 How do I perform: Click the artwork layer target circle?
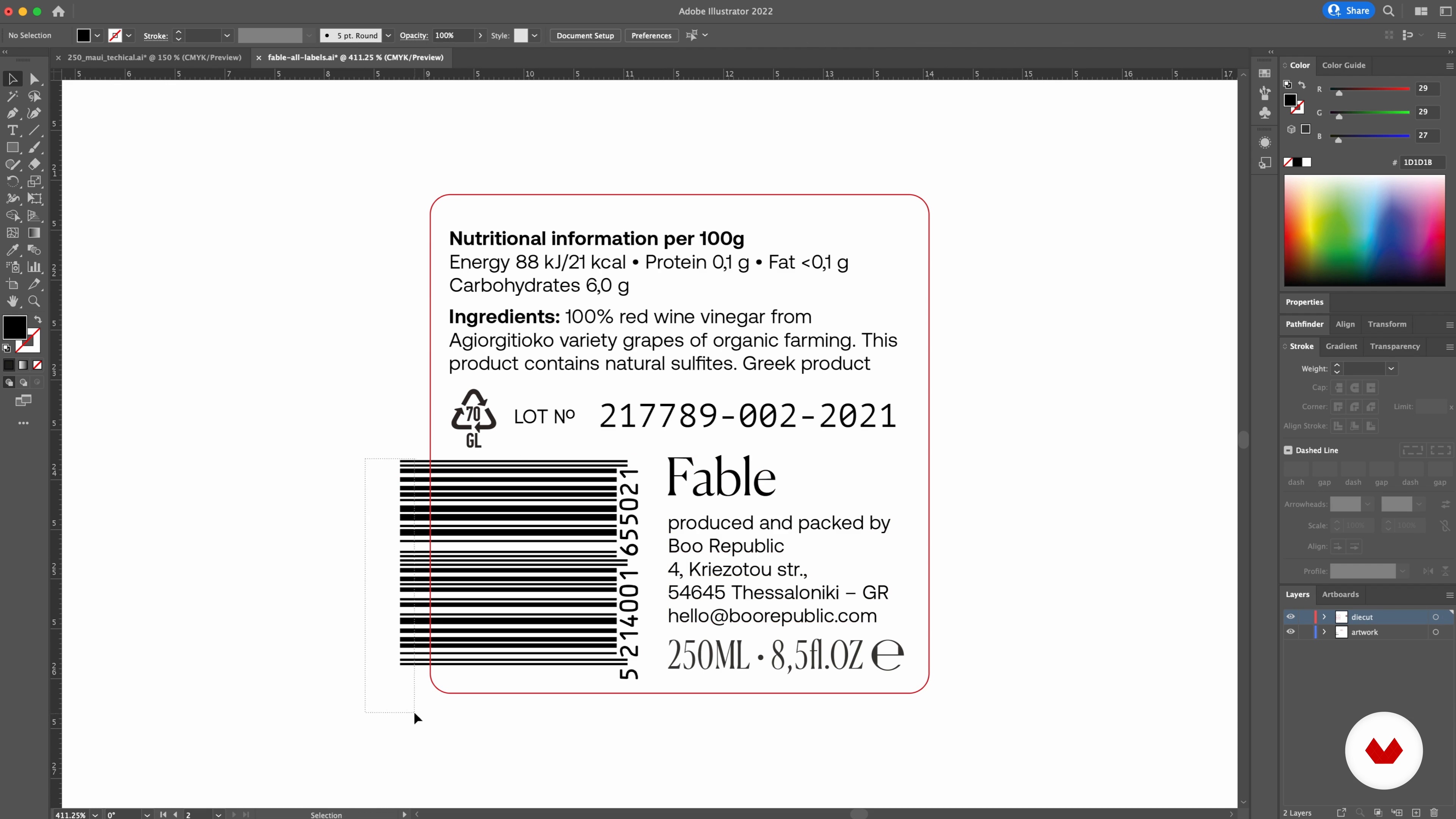1436,632
